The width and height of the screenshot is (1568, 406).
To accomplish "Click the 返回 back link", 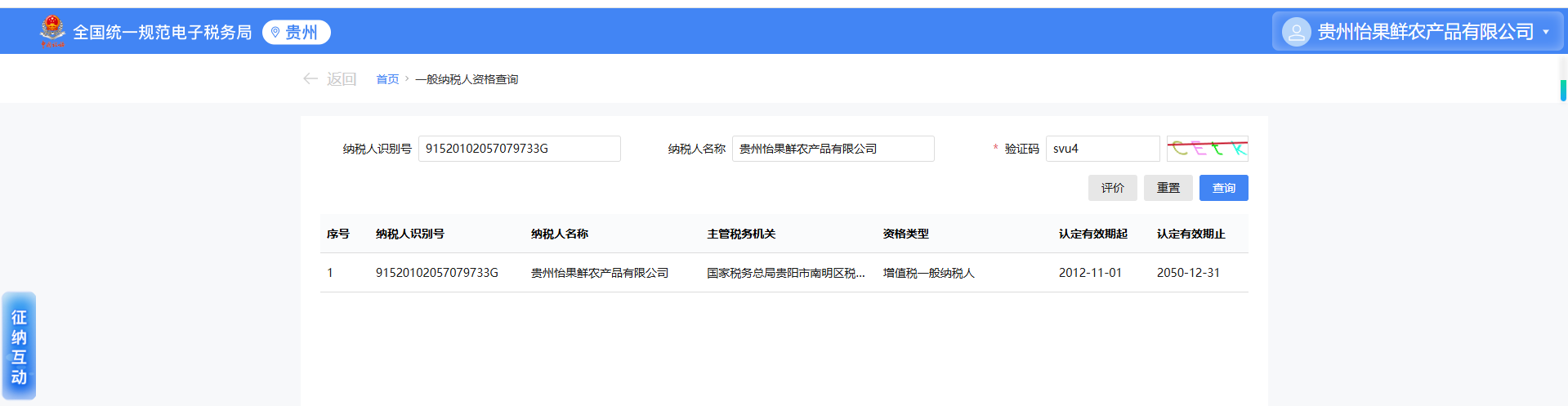I will [x=341, y=79].
